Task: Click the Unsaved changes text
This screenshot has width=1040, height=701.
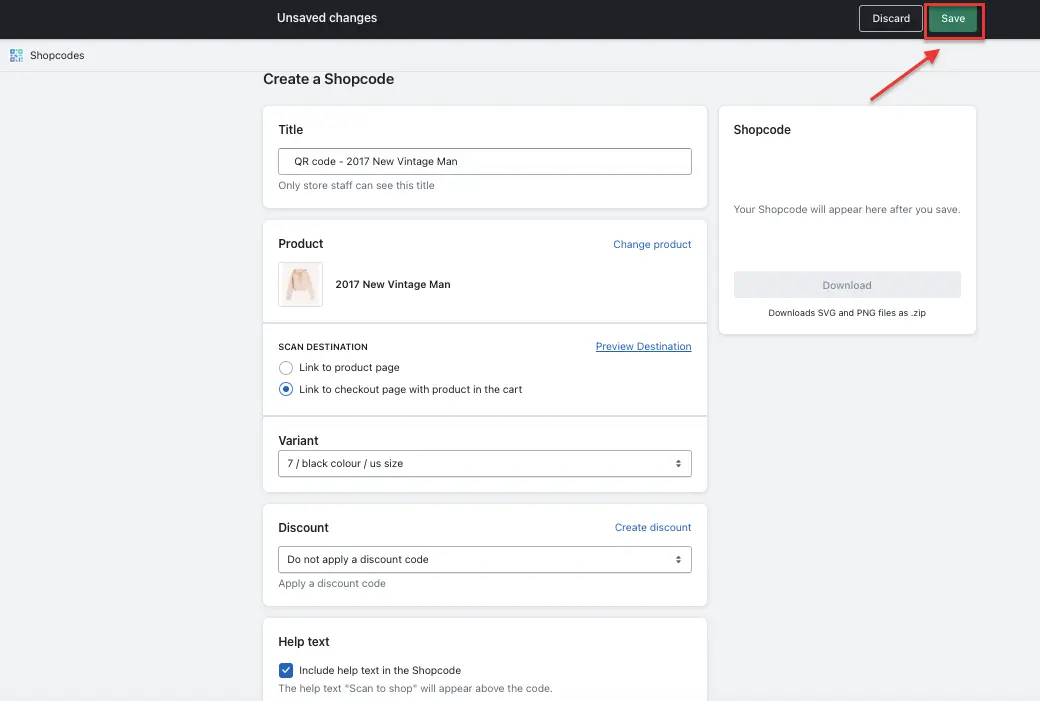Action: [x=327, y=18]
